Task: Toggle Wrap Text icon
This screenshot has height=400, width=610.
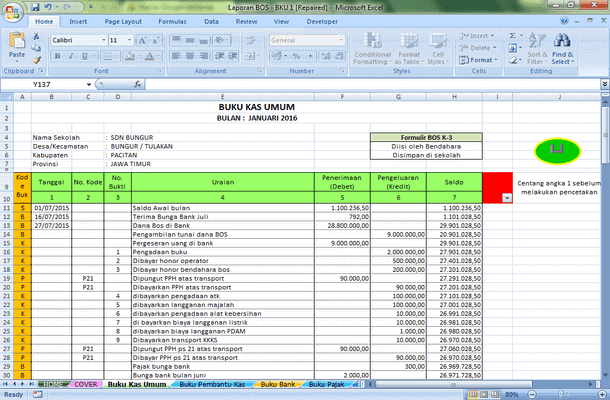Action: tap(250, 40)
